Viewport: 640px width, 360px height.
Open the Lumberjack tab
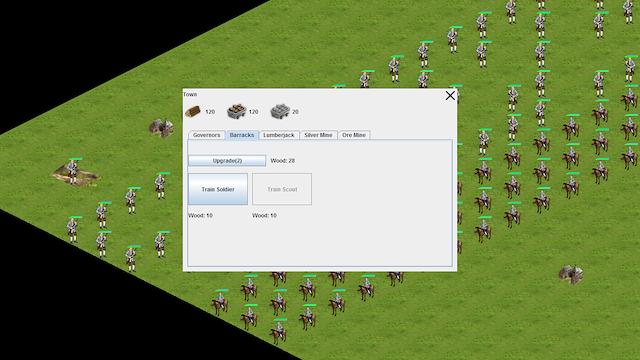(x=279, y=135)
